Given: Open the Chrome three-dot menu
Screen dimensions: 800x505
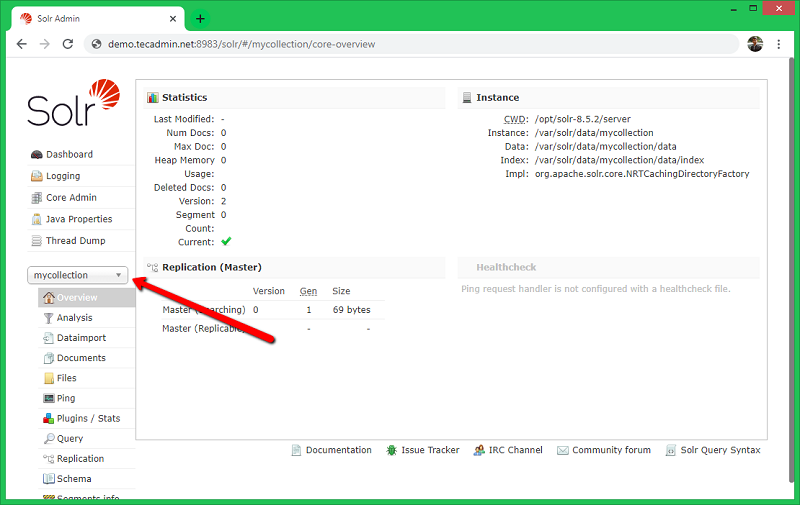Looking at the screenshot, I should [779, 44].
